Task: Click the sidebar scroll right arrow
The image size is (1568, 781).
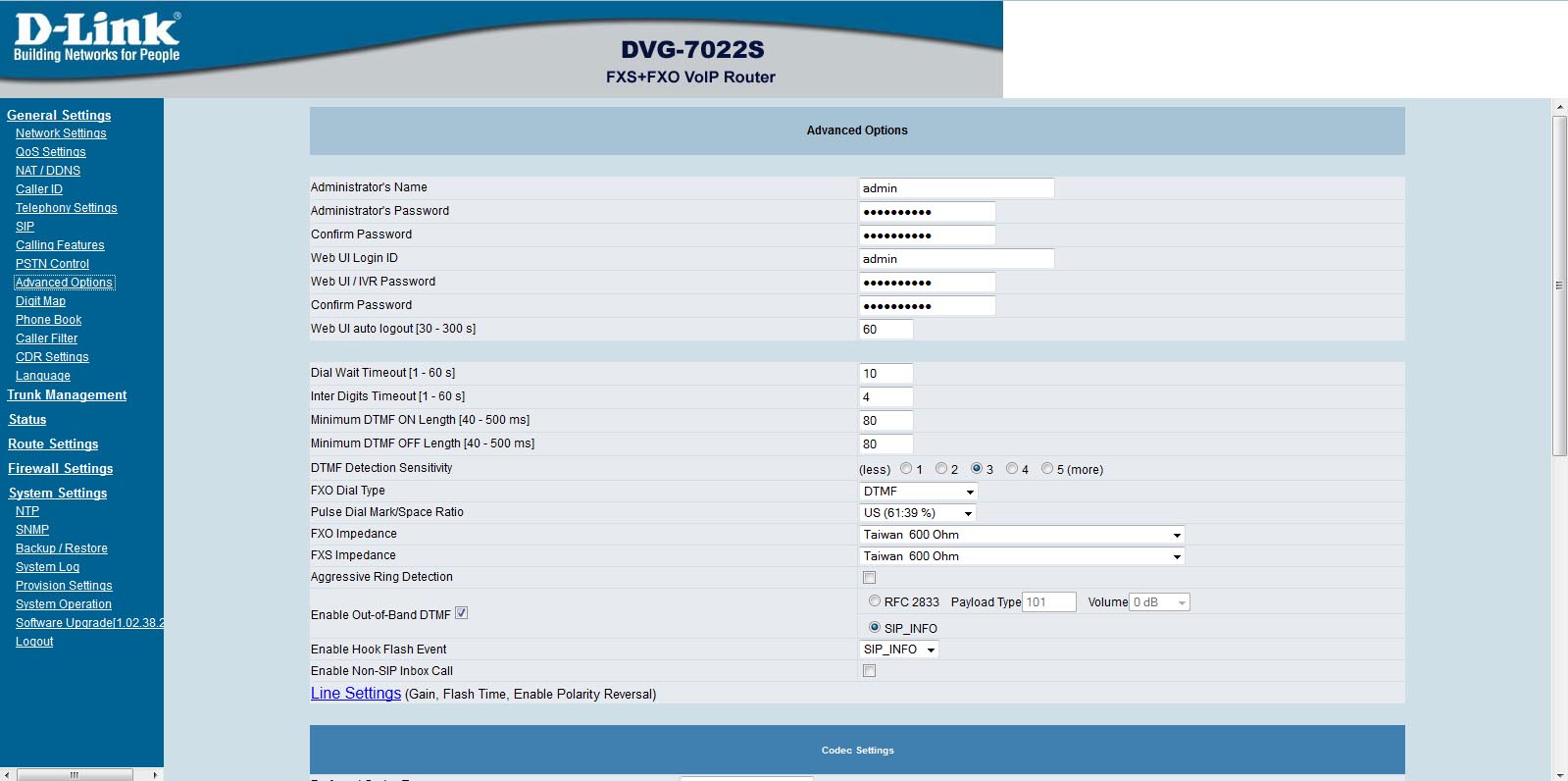Action: [155, 774]
